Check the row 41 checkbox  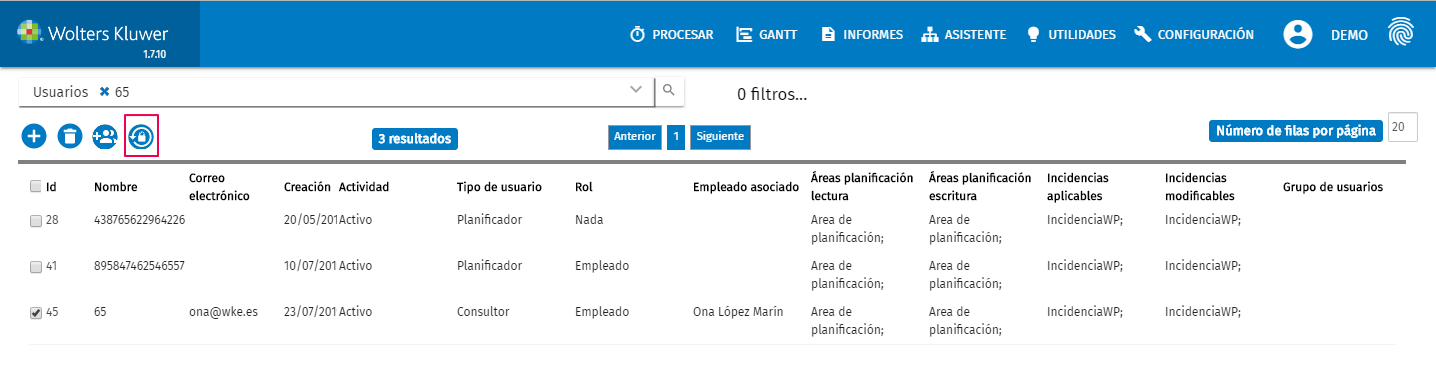click(x=36, y=267)
